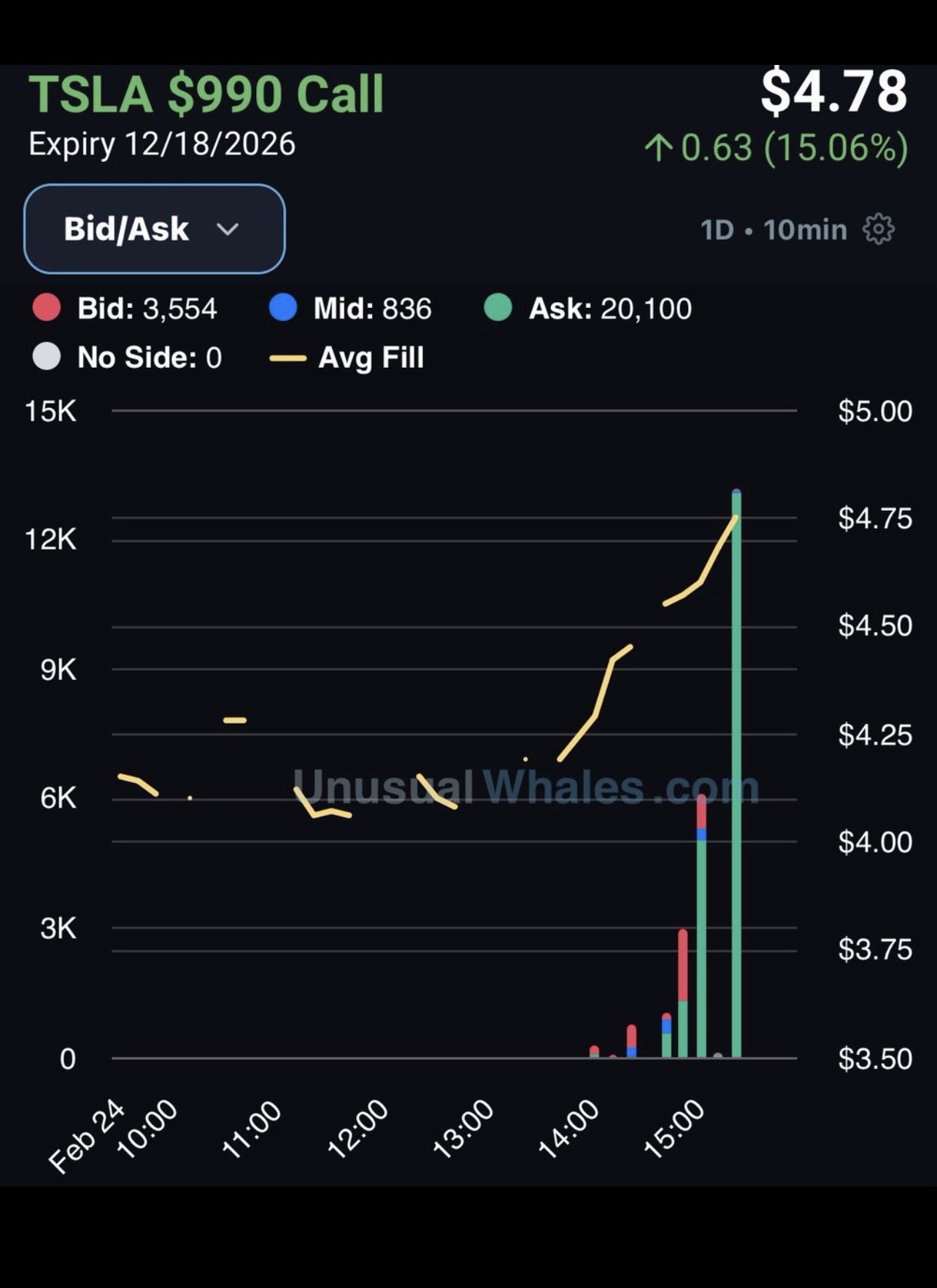Screen dimensions: 937x1288
Task: Click the tallest green bar after 15:00
Action: pos(736,774)
